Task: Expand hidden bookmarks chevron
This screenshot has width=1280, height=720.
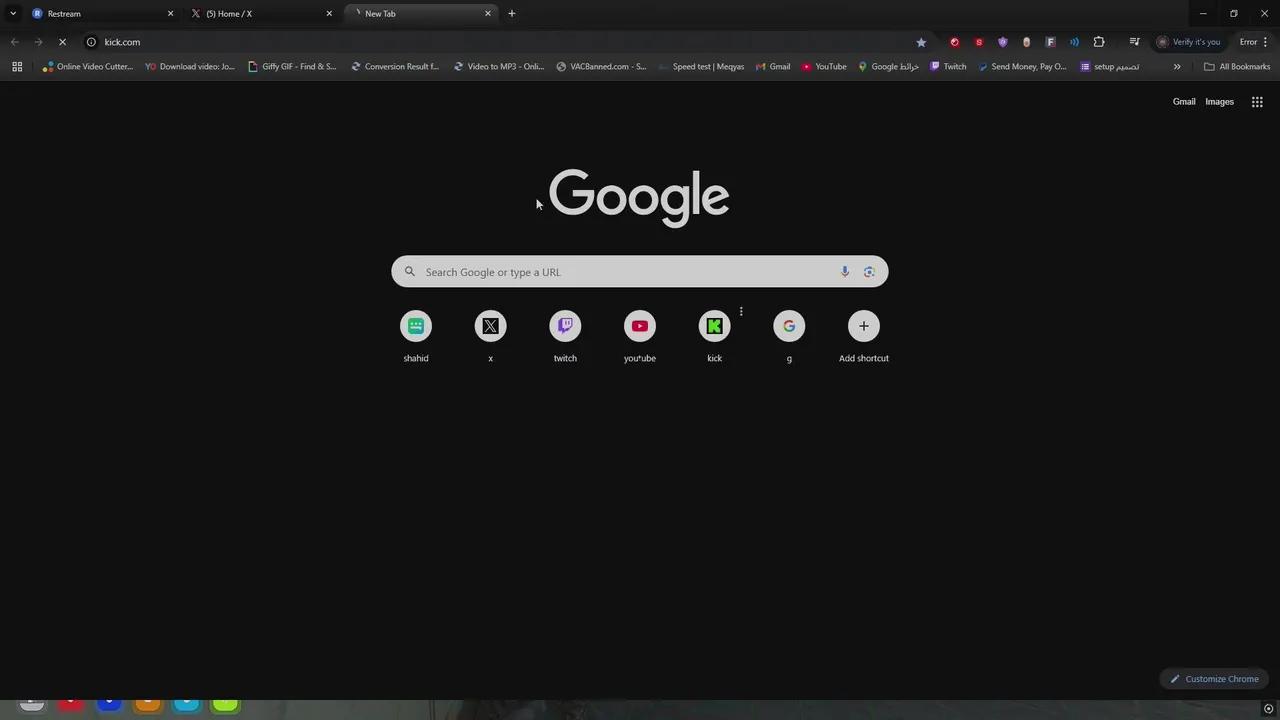Action: (1177, 67)
